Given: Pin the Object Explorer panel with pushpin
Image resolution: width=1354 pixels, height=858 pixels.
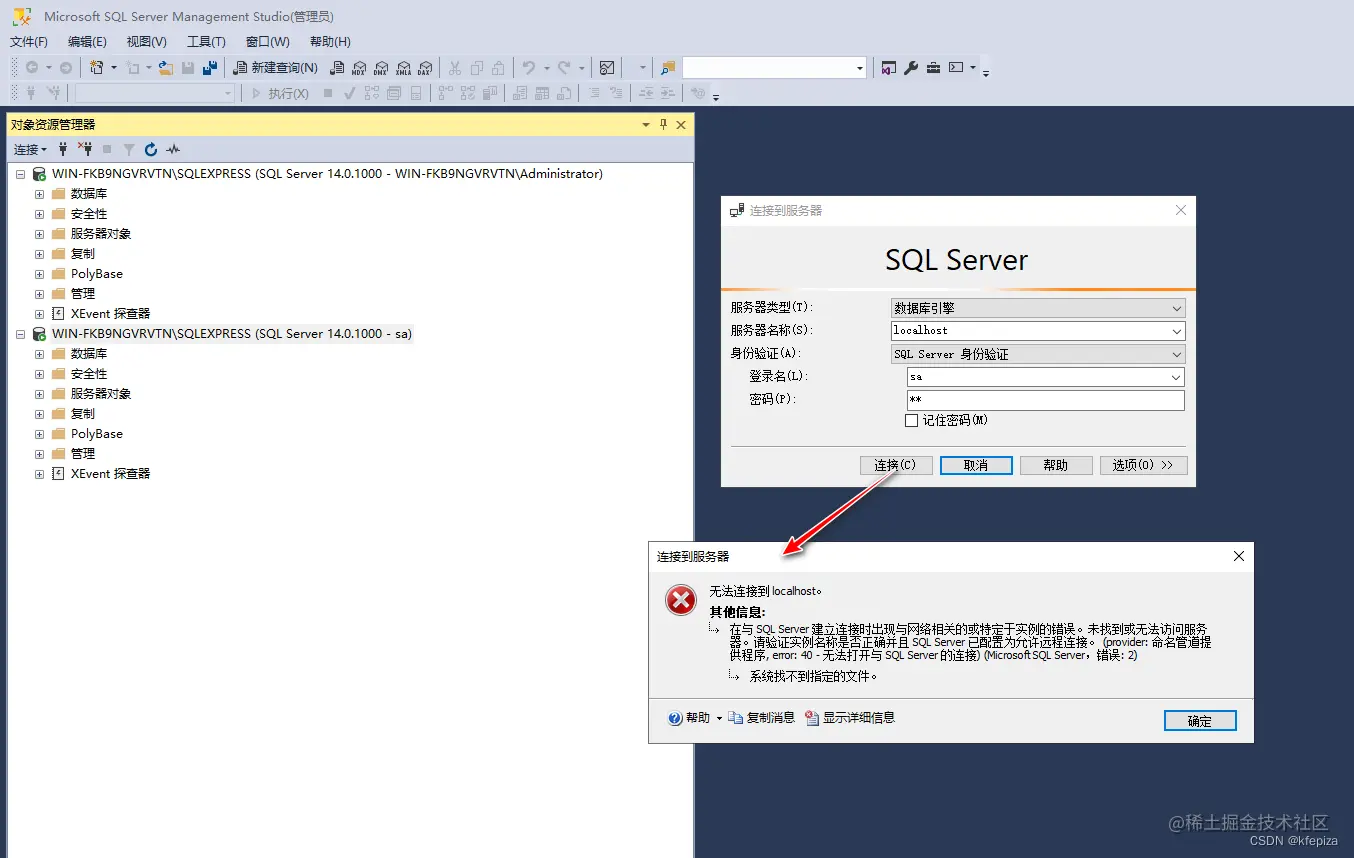Looking at the screenshot, I should click(663, 125).
